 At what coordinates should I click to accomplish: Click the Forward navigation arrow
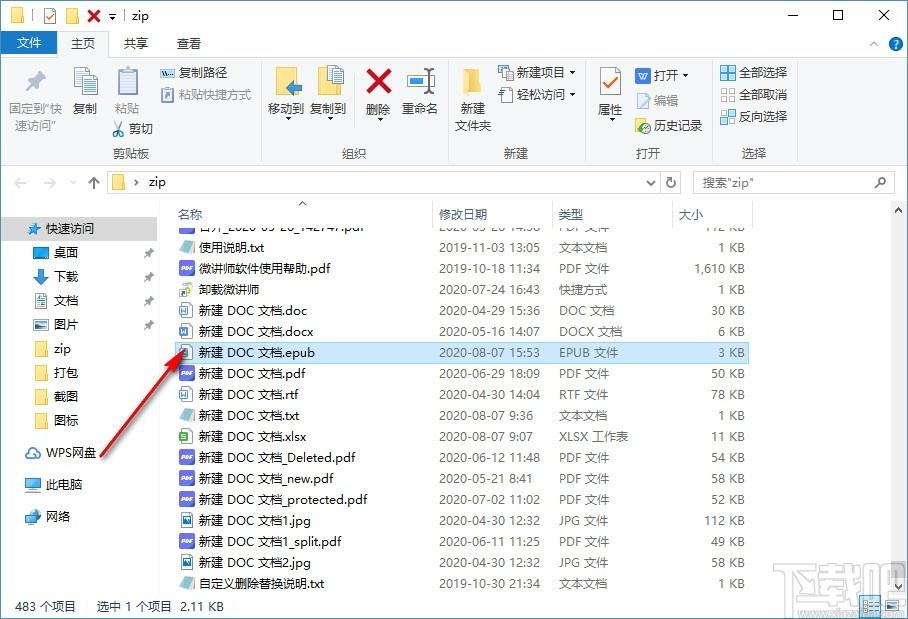click(x=50, y=183)
